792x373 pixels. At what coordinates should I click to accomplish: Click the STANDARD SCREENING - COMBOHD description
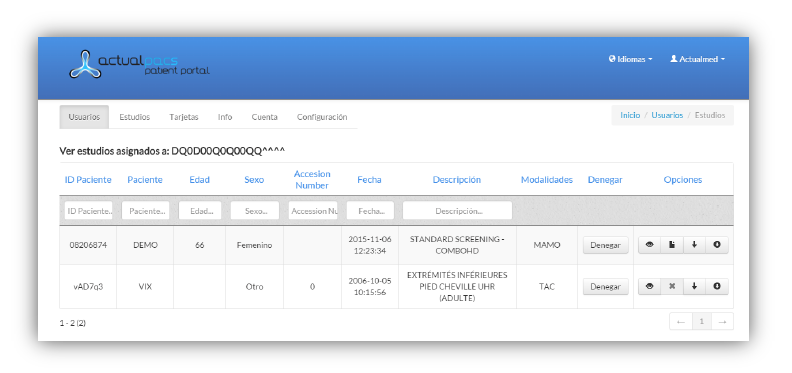point(457,245)
